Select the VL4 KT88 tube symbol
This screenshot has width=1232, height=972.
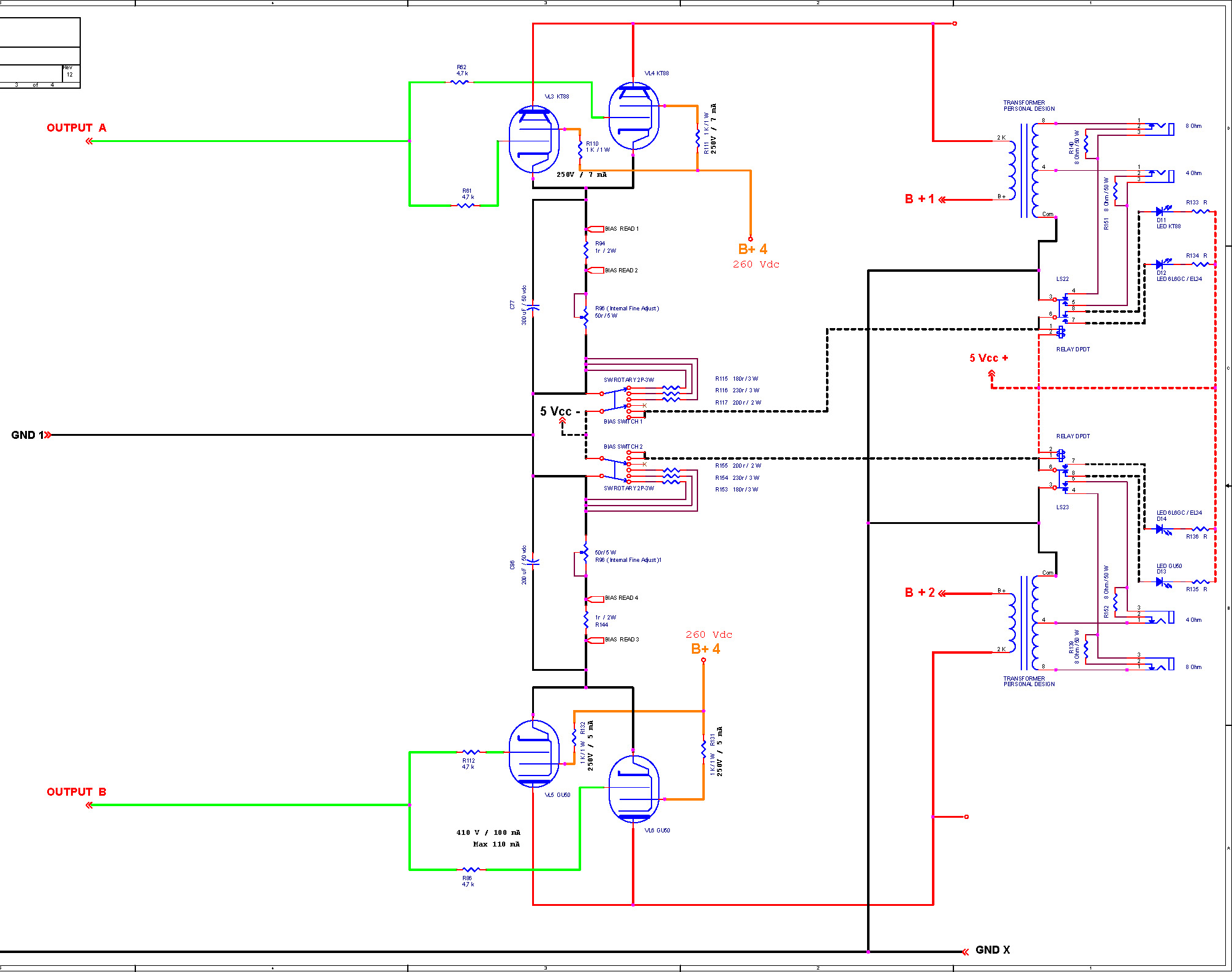pyautogui.click(x=634, y=116)
